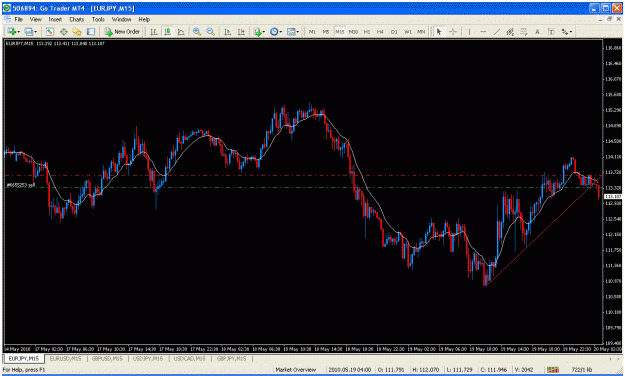Open the Profiles toolbar icon
Viewport: 625px width, 376px height.
[28, 32]
